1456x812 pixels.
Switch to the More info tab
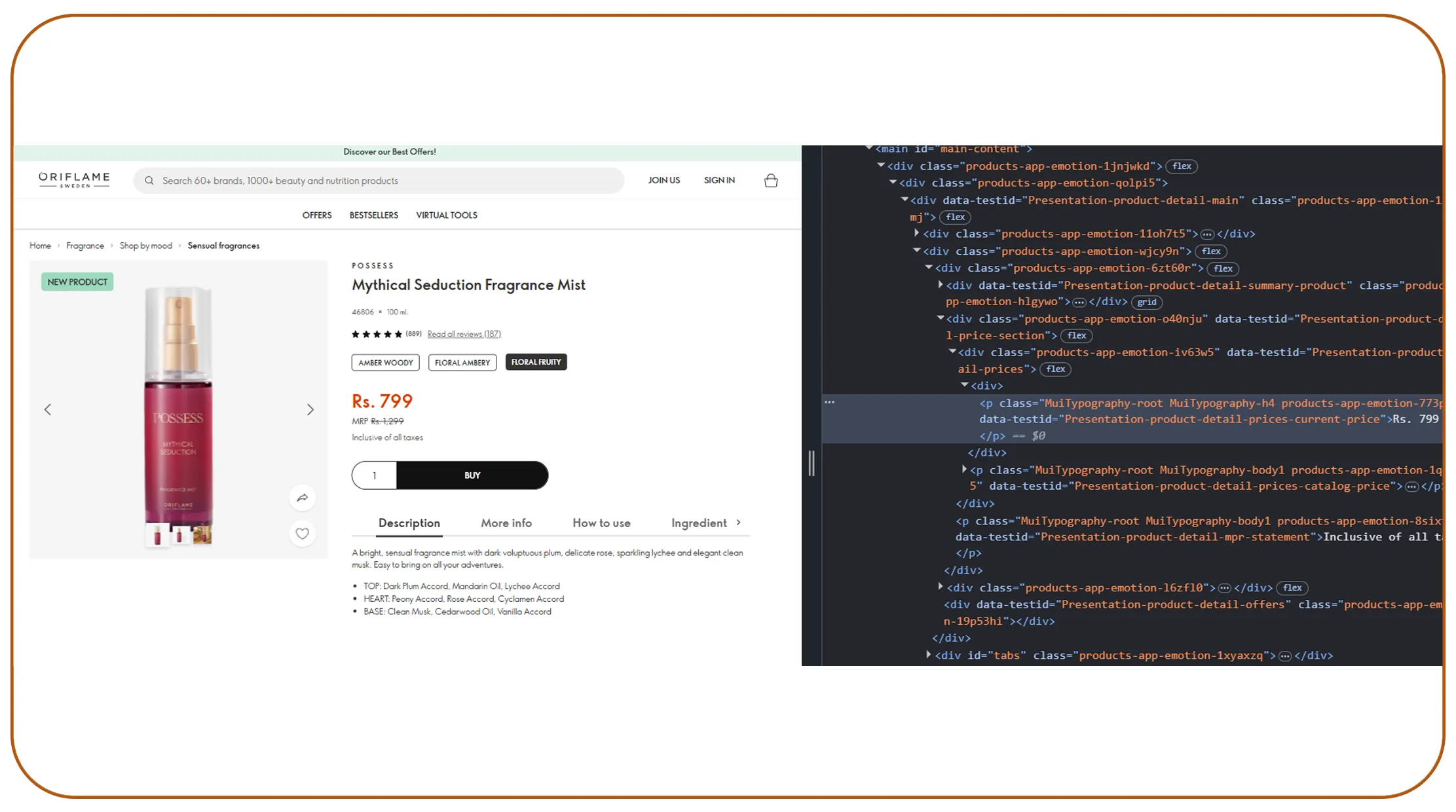click(506, 523)
